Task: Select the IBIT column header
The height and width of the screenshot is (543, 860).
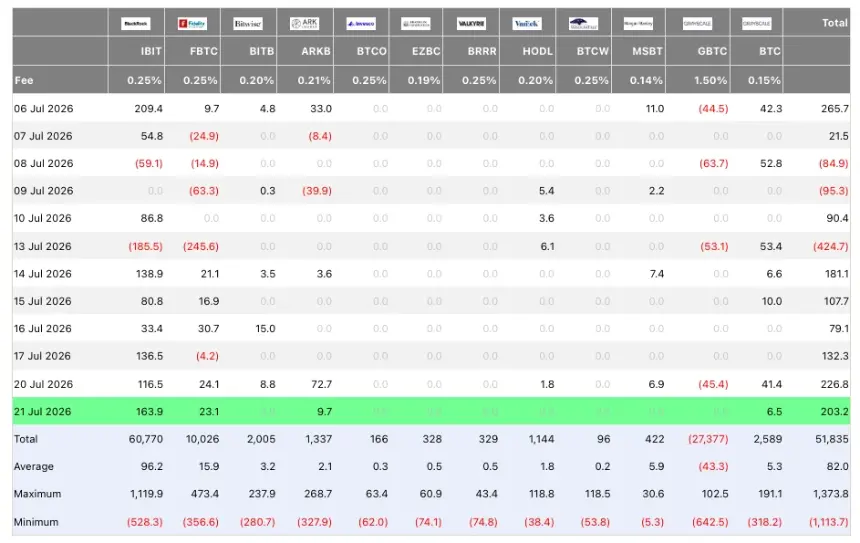Action: [x=151, y=51]
